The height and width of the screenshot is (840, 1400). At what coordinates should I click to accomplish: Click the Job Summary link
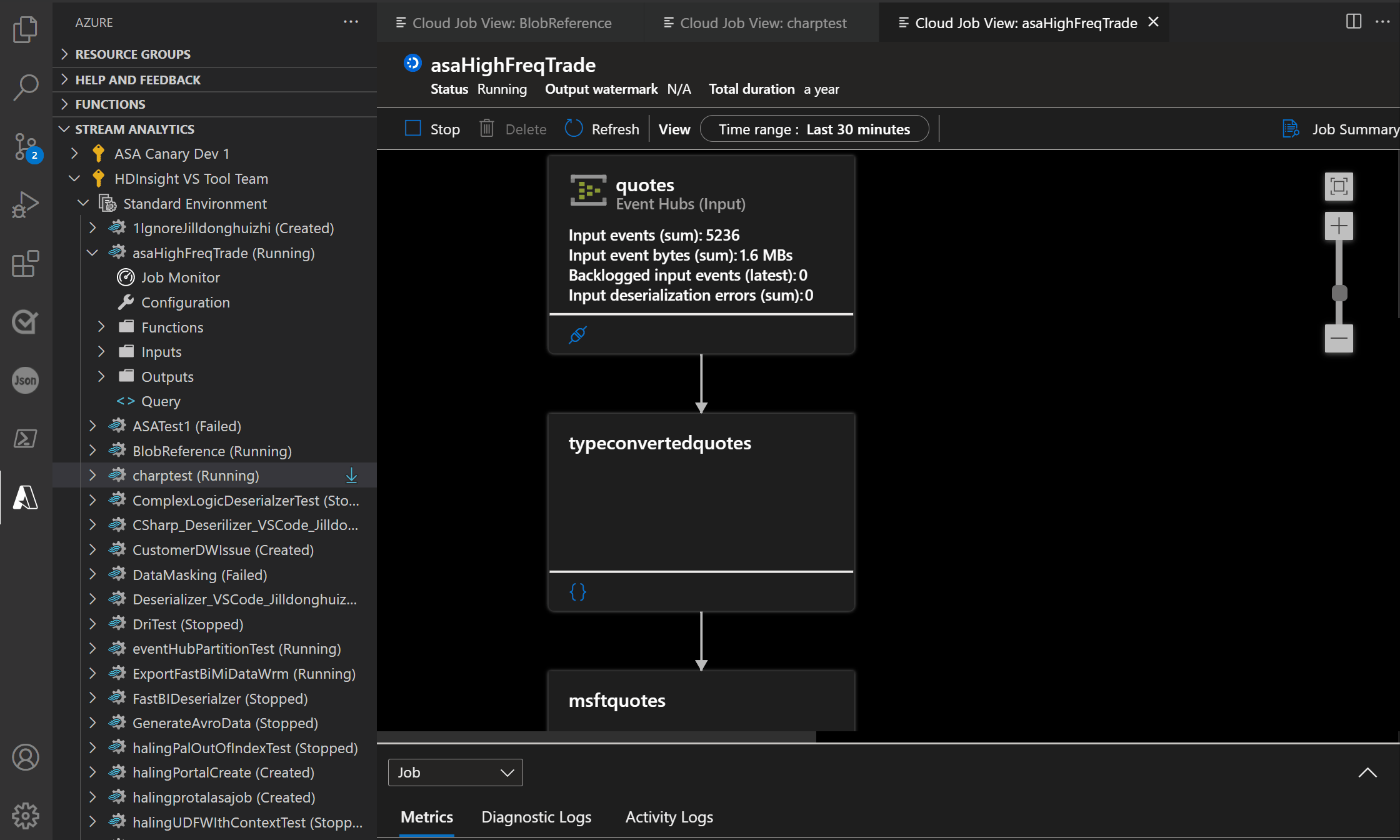(1355, 129)
